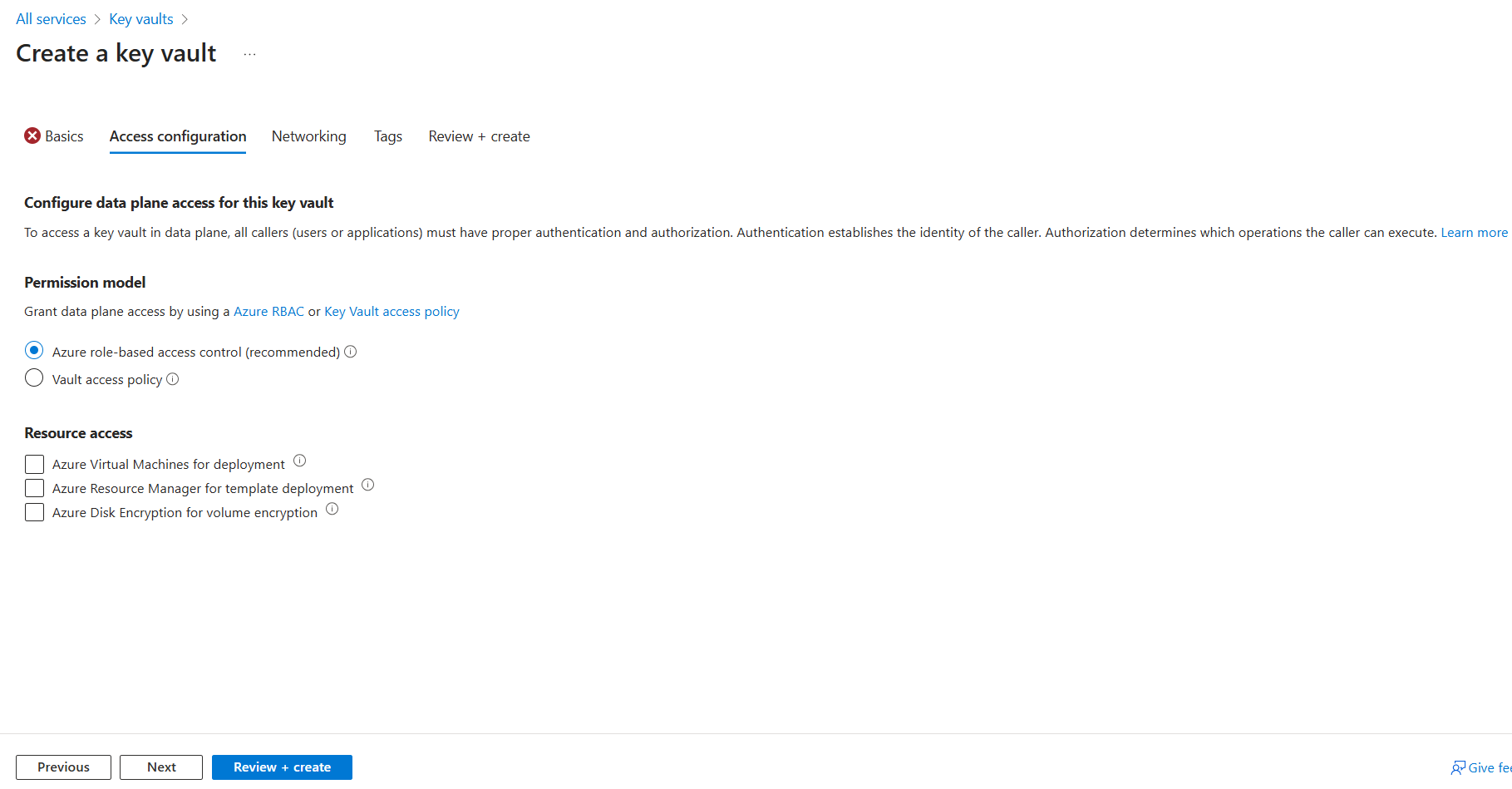Click info icon for Azure Resource Manager option
1512x789 pixels.
click(x=368, y=485)
